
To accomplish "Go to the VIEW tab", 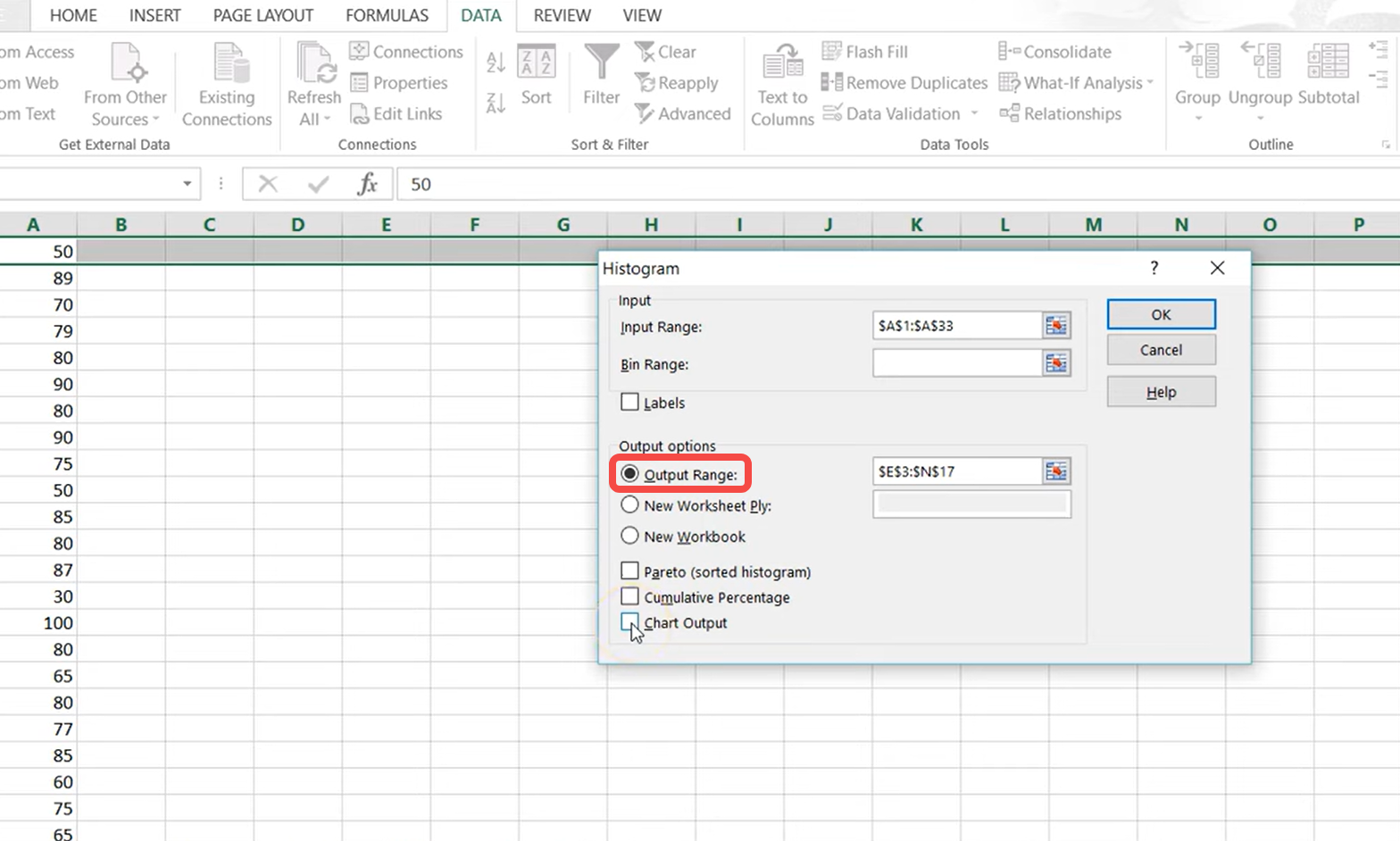I will (x=642, y=15).
